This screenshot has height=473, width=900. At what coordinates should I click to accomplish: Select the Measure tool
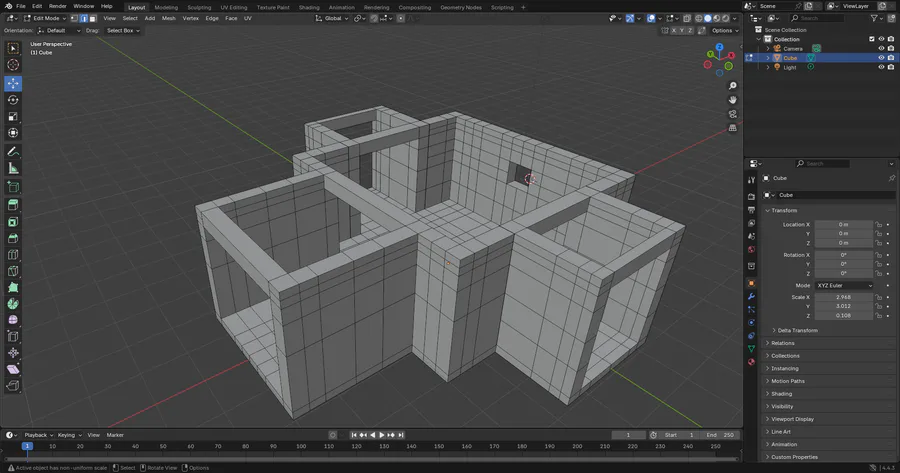pyautogui.click(x=13, y=168)
